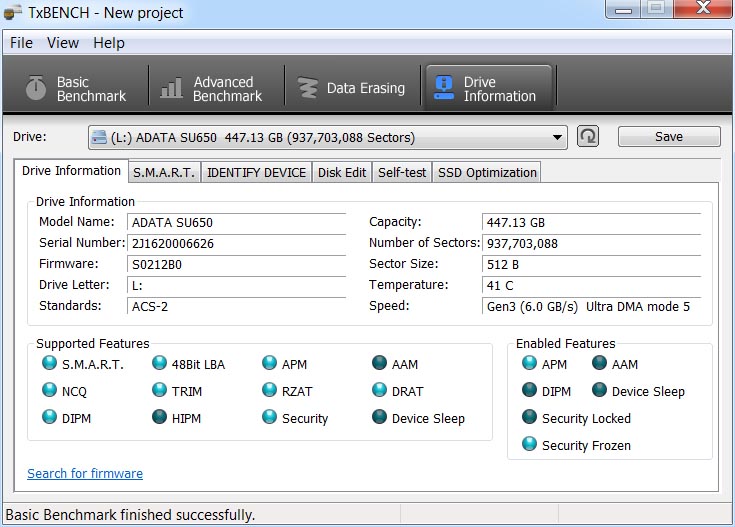This screenshot has width=735, height=527.
Task: Click the Drive Information blue drive icon
Action: pos(443,88)
